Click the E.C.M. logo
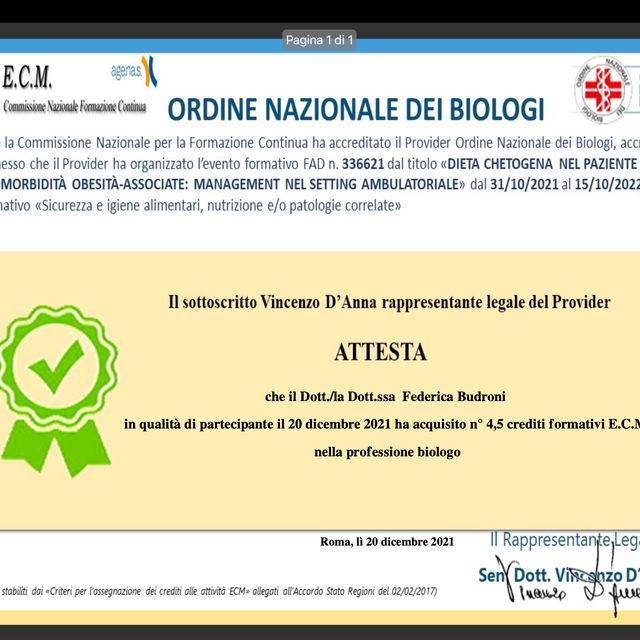640x640 pixels. click(27, 77)
